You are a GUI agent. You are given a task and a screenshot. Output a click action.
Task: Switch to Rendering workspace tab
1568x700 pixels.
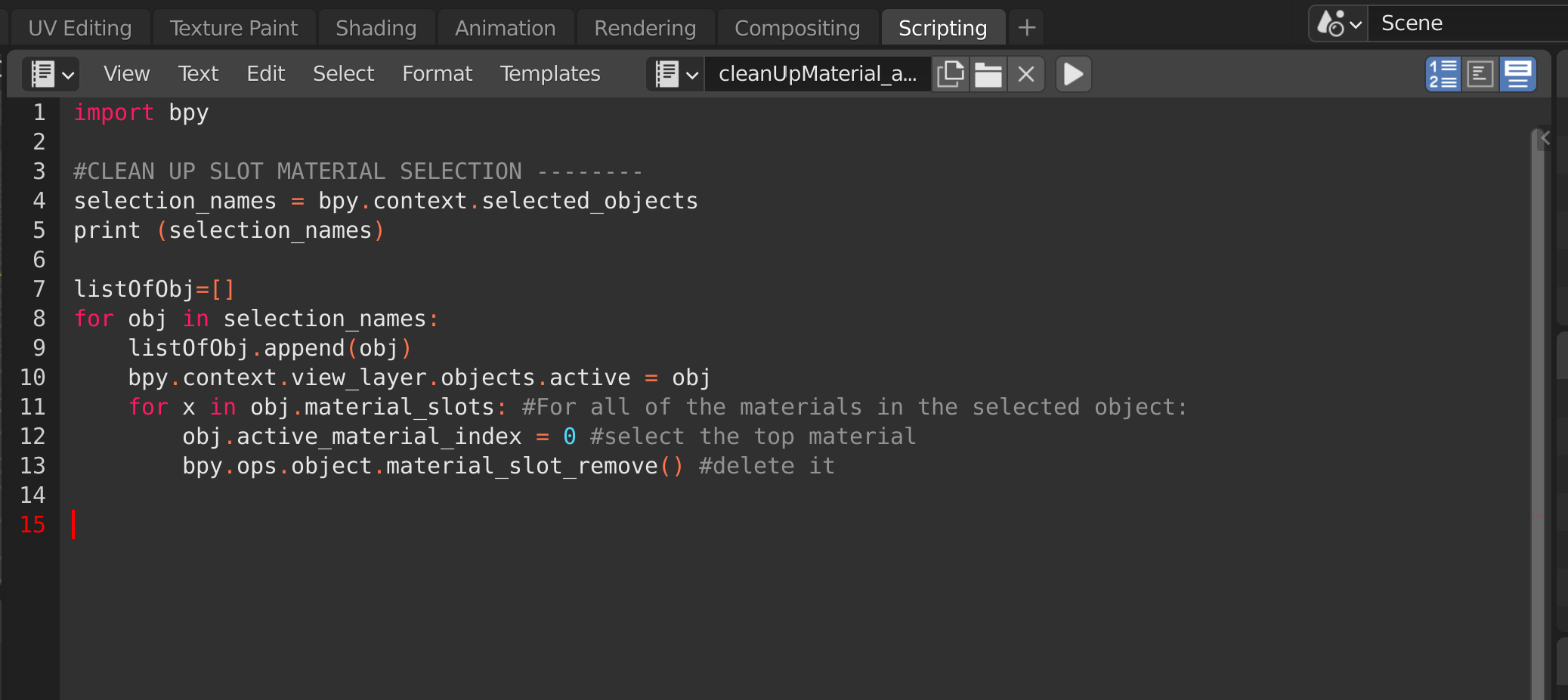point(645,28)
